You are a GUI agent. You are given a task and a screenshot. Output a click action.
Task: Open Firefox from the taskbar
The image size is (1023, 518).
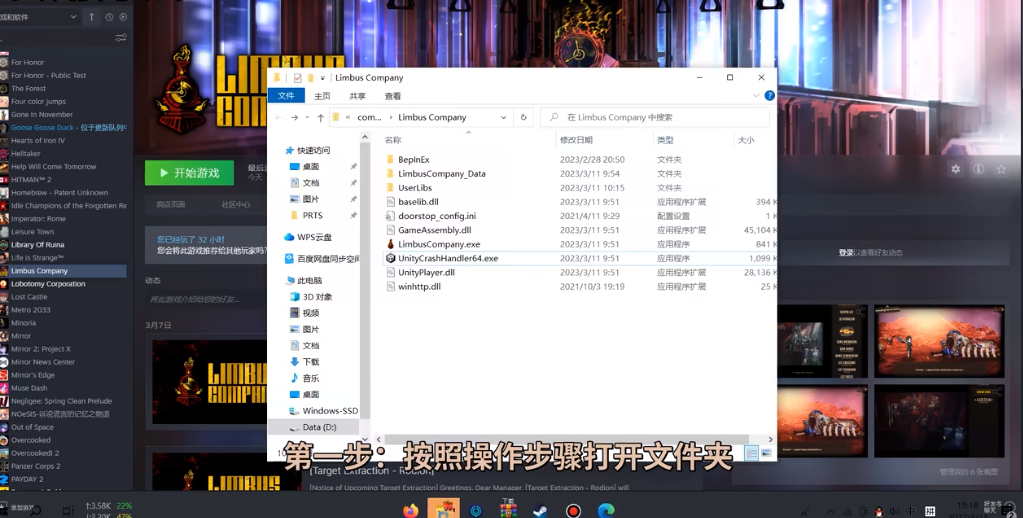tap(410, 510)
